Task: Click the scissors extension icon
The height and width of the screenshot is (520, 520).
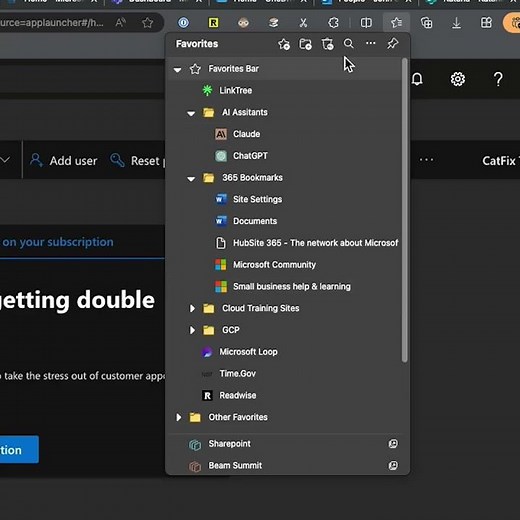Action: click(303, 23)
